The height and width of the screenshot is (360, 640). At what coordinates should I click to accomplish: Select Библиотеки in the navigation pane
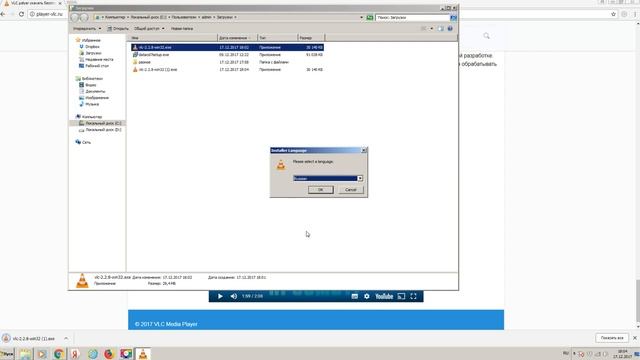pyautogui.click(x=89, y=78)
